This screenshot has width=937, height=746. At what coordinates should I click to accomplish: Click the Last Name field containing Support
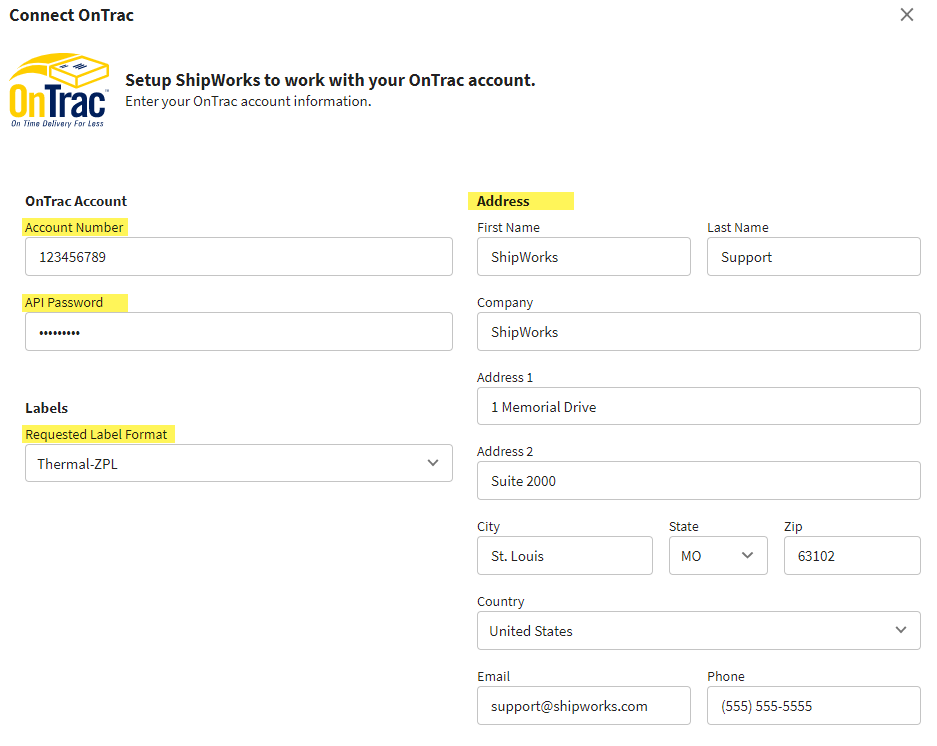[813, 256]
